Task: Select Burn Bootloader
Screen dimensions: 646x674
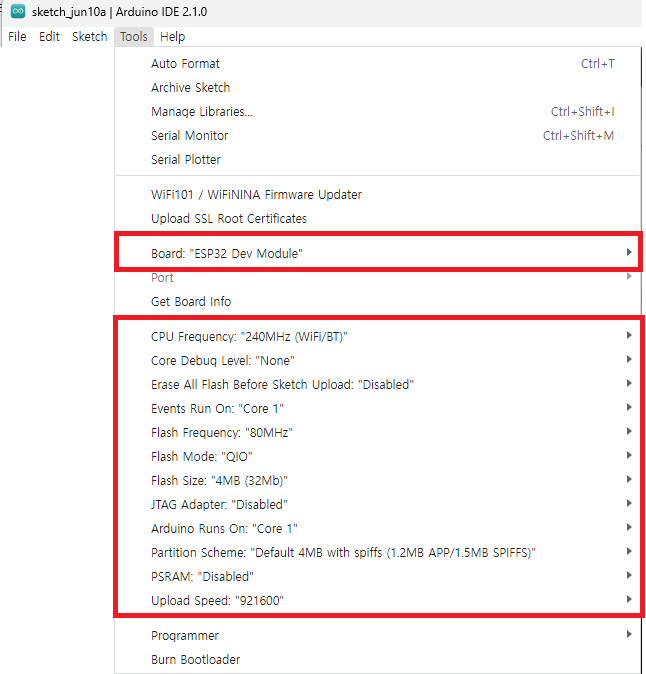Action: click(x=377, y=660)
